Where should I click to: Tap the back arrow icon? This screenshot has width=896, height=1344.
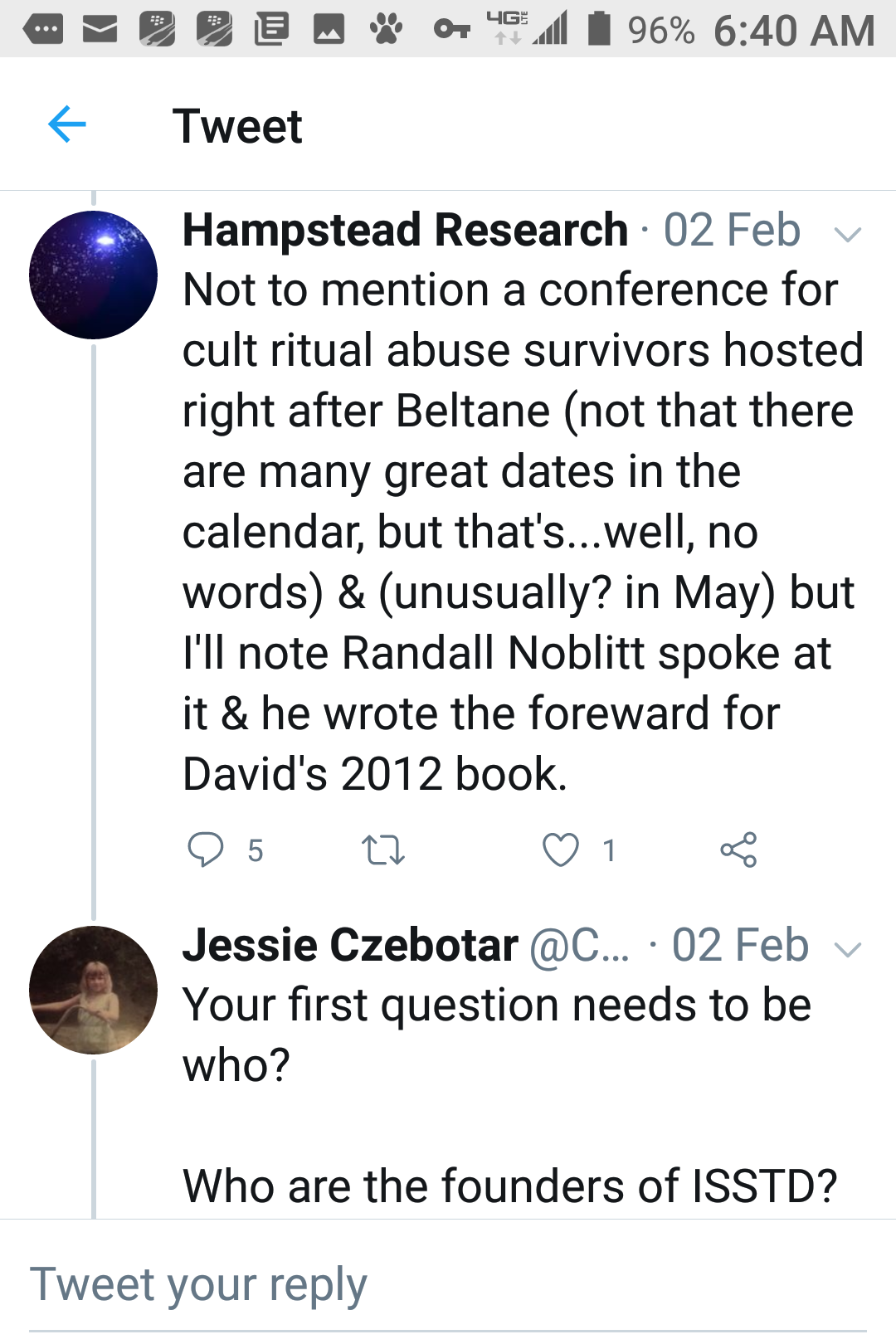pos(67,125)
